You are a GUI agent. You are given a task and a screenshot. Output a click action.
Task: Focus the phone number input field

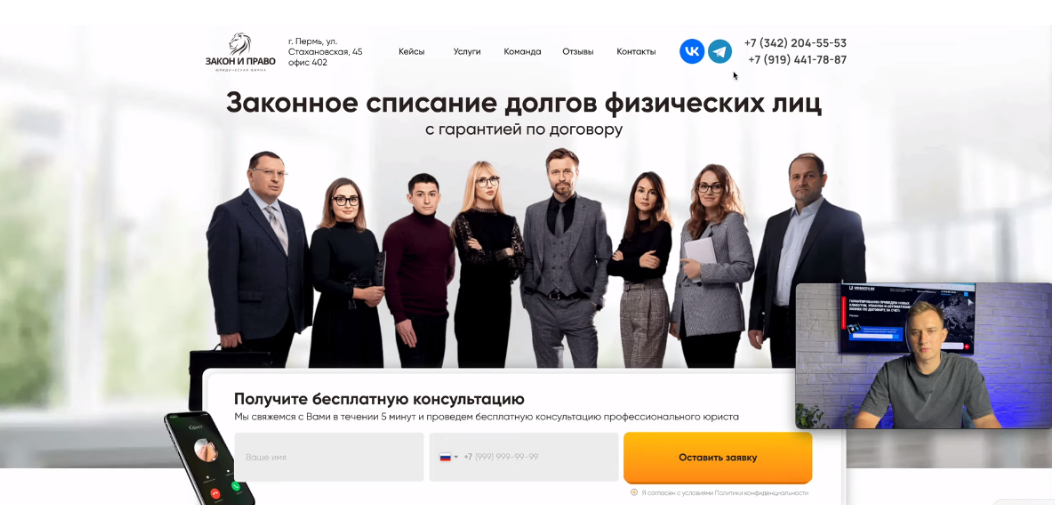(x=523, y=457)
